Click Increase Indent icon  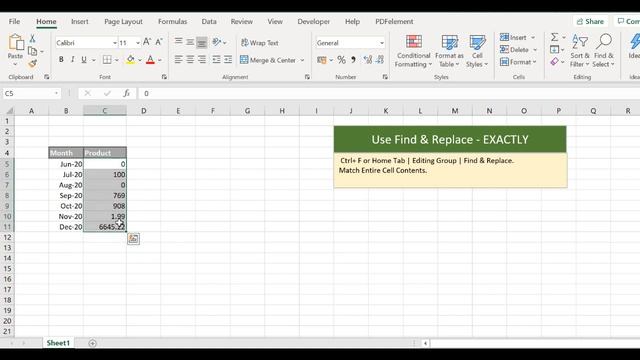pos(228,60)
